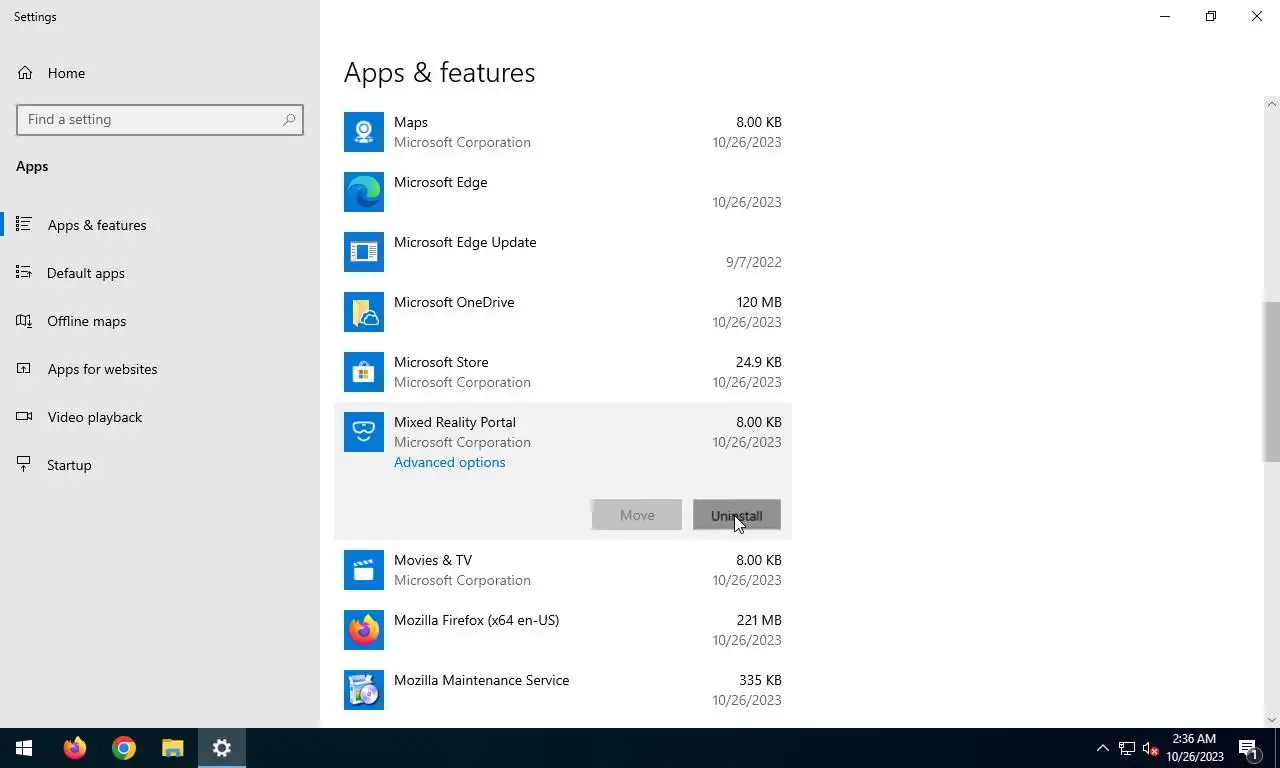Click the 24.9 KB size of Microsoft Store

pos(758,362)
